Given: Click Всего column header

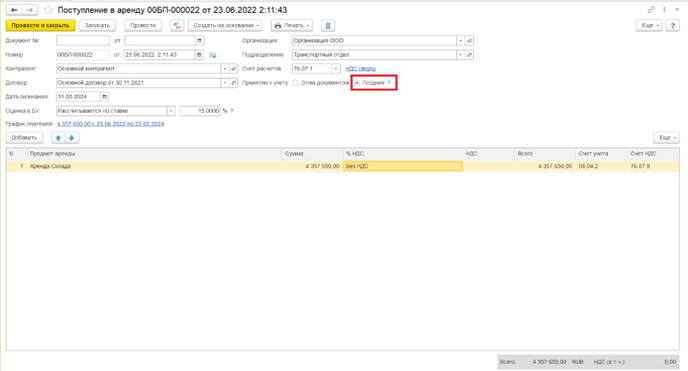Looking at the screenshot, I should click(x=545, y=154).
